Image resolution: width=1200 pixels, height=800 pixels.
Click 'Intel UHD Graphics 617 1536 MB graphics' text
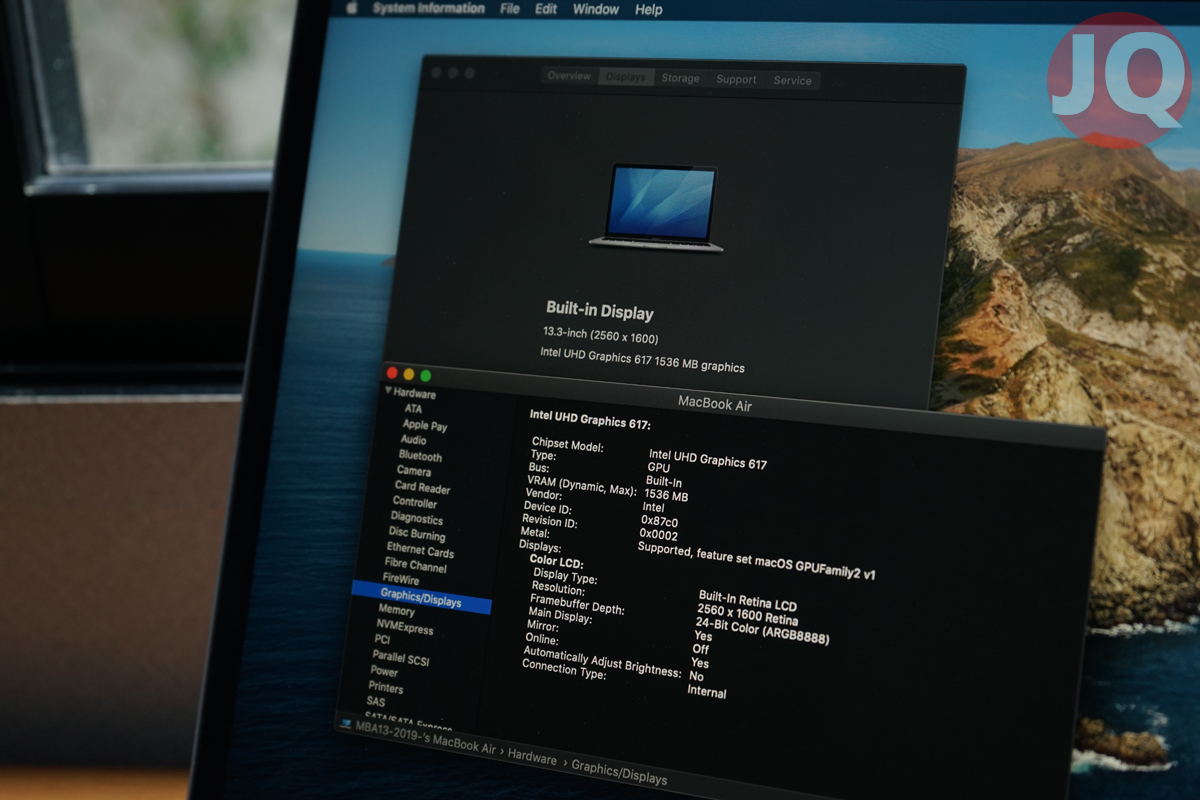click(642, 360)
